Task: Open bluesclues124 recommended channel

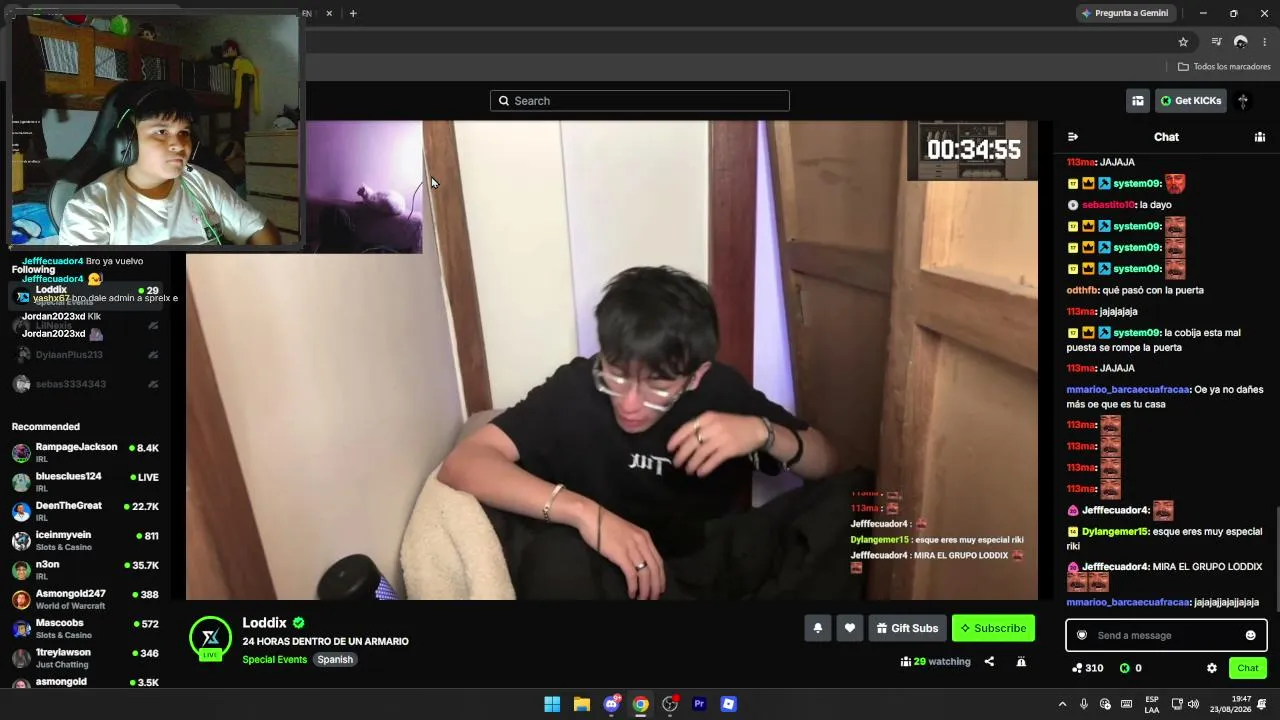Action: tap(85, 482)
